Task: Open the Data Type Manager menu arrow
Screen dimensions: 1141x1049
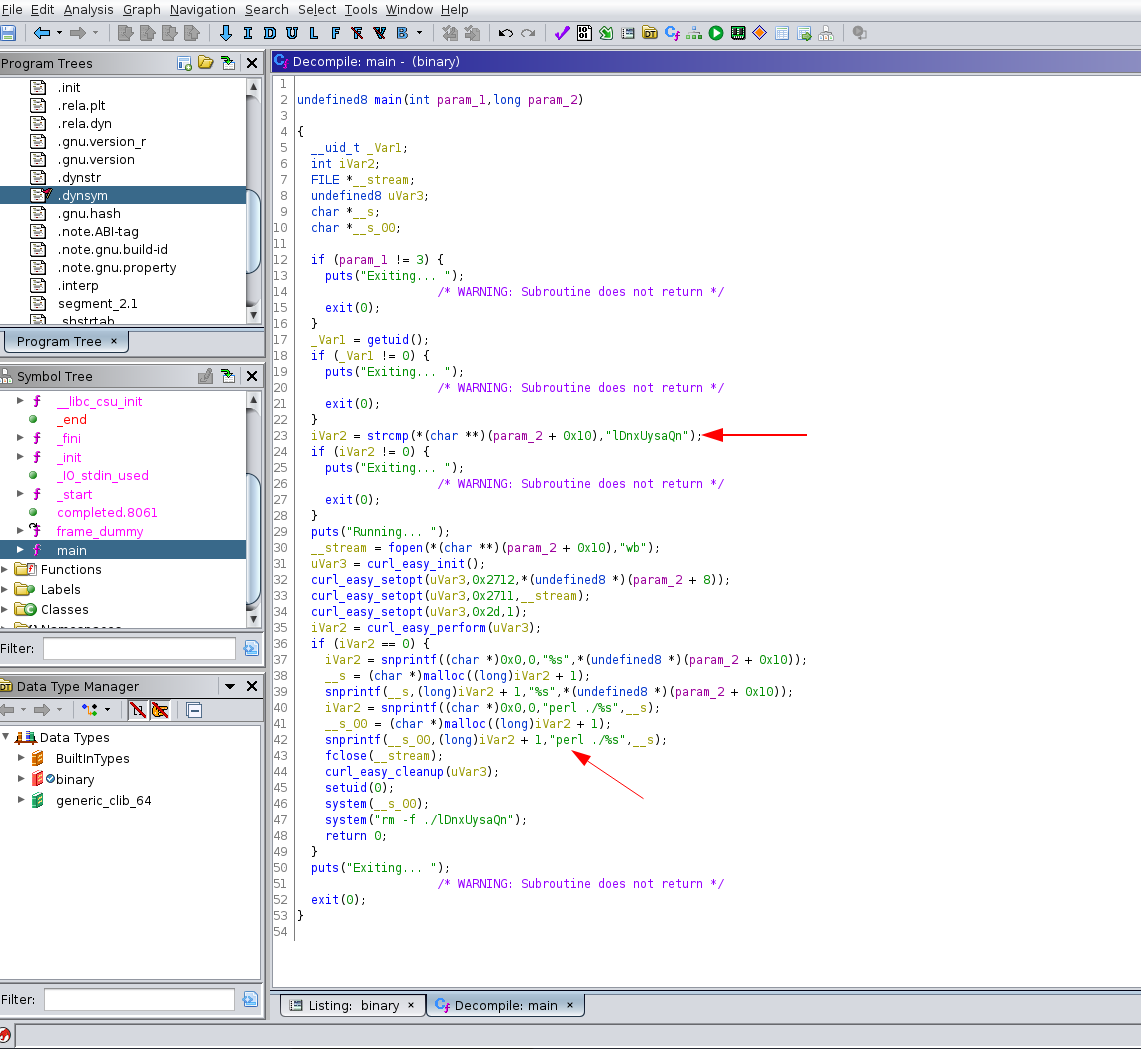Action: 230,686
